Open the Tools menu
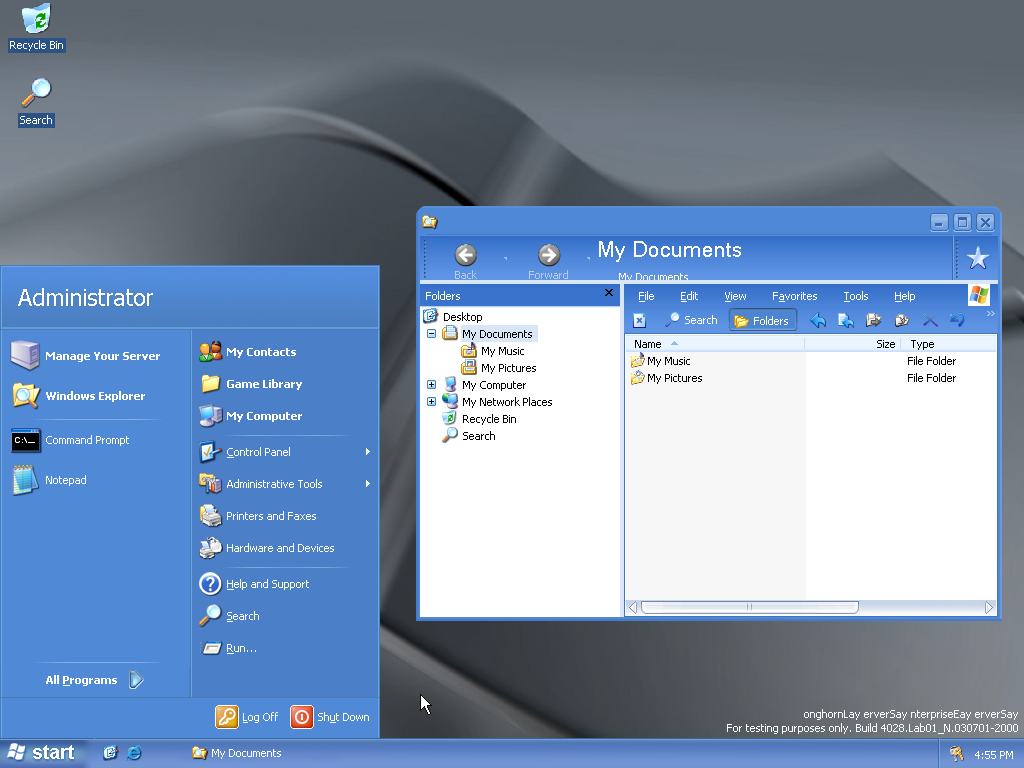Viewport: 1024px width, 768px height. tap(855, 296)
